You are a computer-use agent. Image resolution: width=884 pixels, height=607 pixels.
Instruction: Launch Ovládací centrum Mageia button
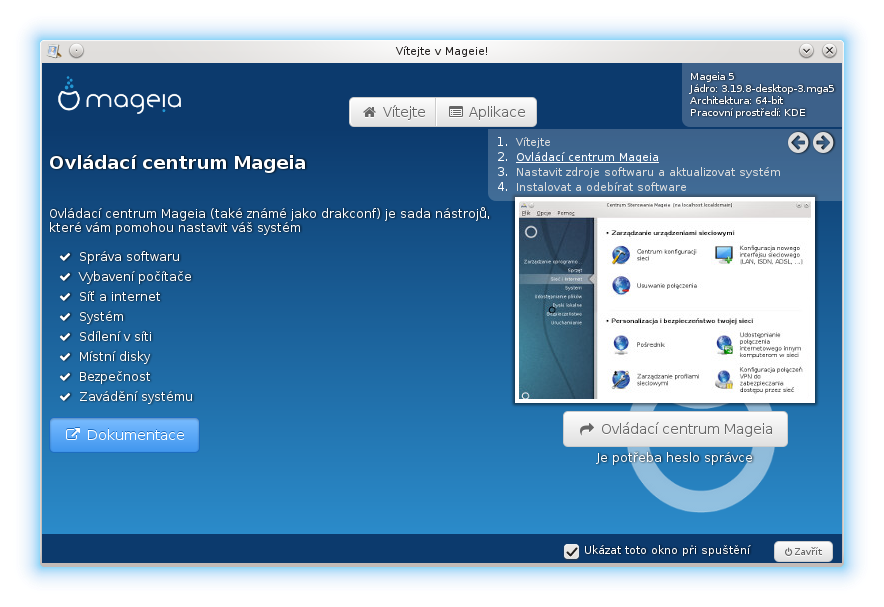tap(675, 429)
